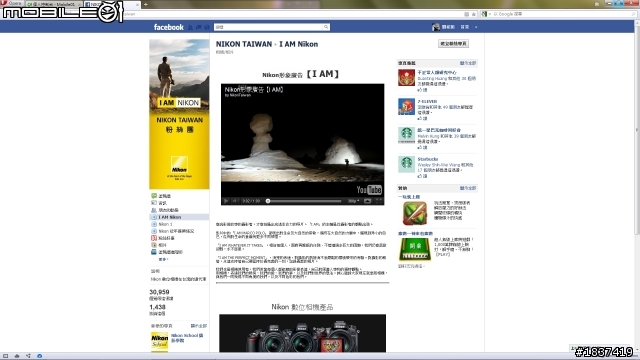Click the browser vertical scrollbar
The height and width of the screenshot is (360, 640).
(637, 130)
